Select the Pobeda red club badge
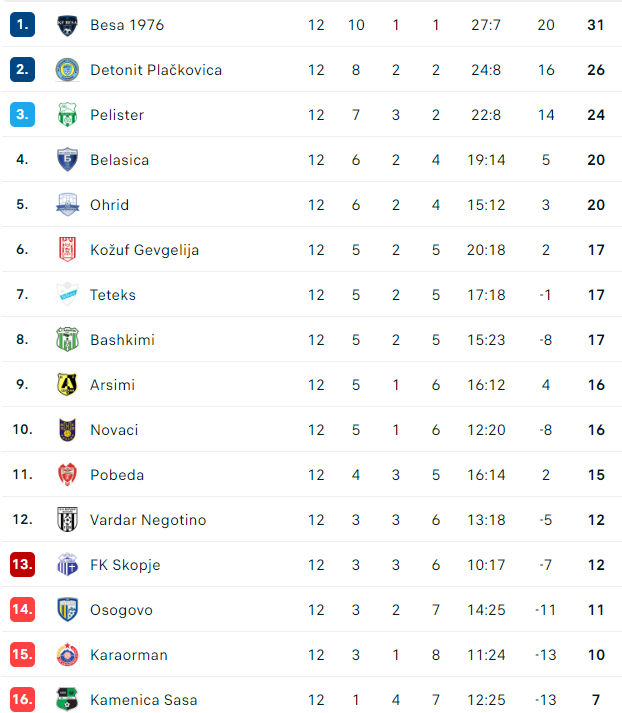The image size is (622, 713). pos(67,475)
